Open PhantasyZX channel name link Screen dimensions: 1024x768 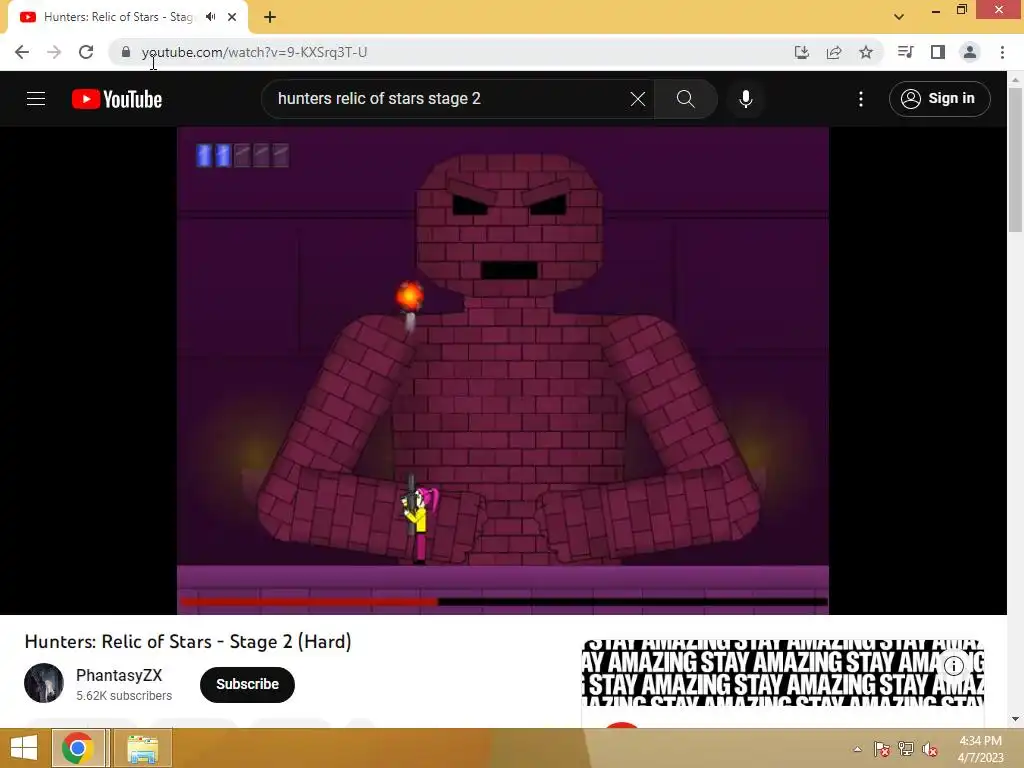click(119, 675)
